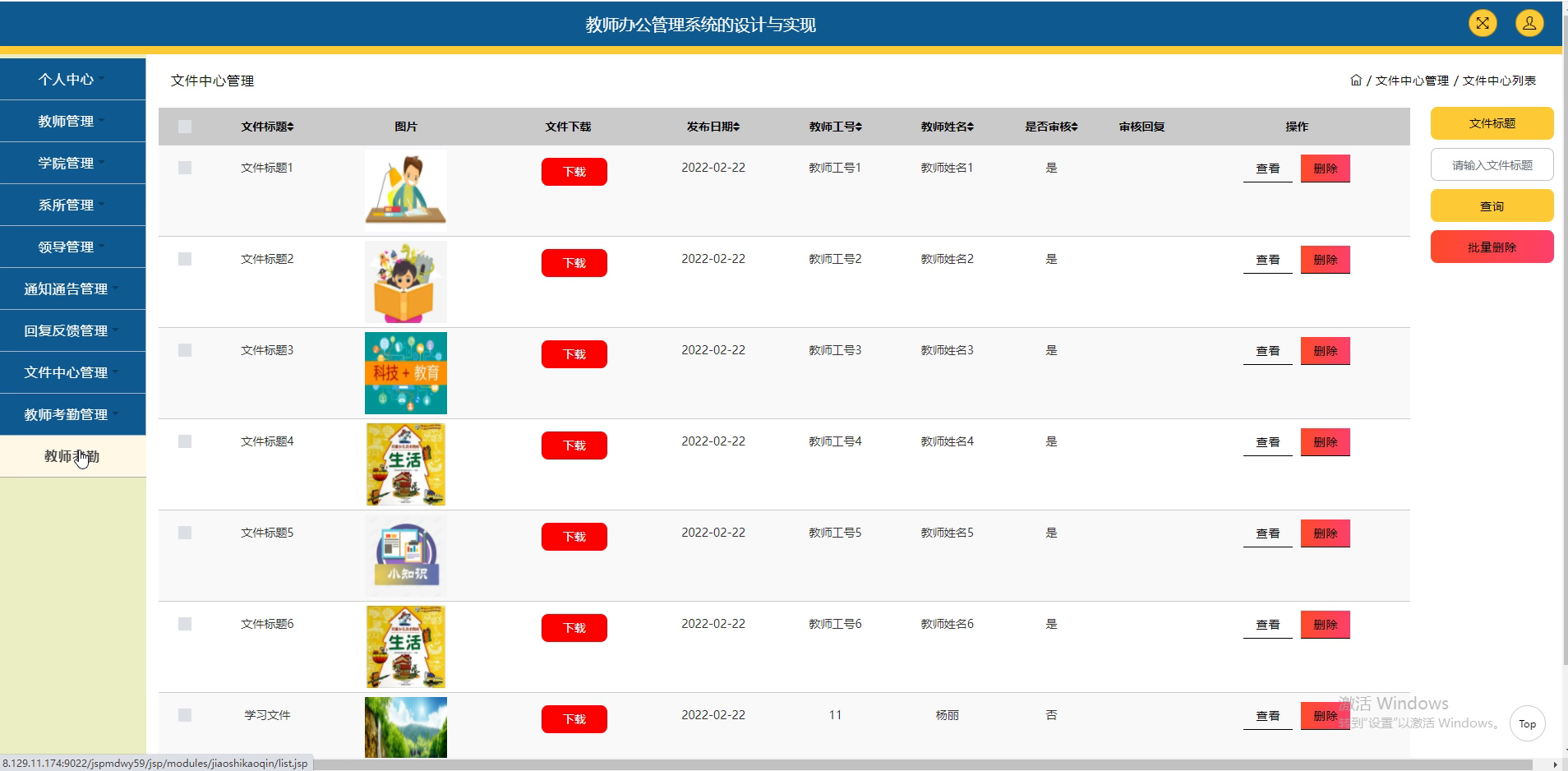The image size is (1568, 771).
Task: Check the row checkbox for 学习文件
Action: coord(185,715)
